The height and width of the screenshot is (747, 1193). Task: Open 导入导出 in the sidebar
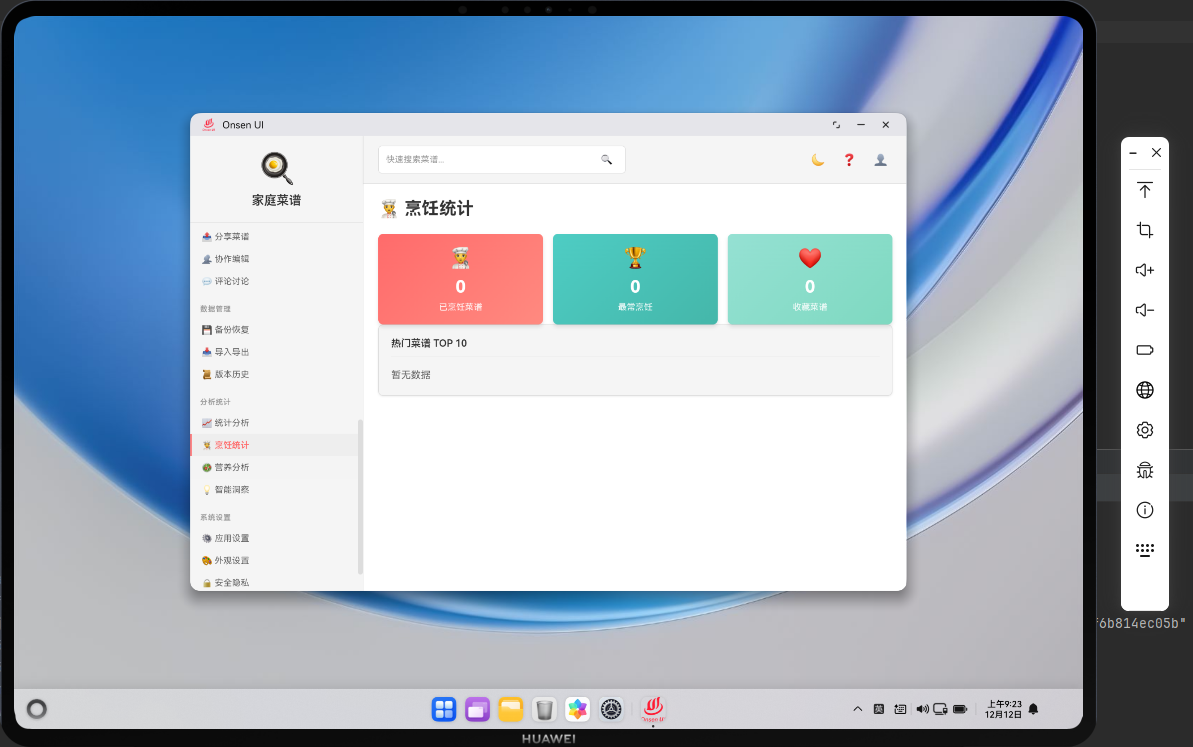pos(274,351)
